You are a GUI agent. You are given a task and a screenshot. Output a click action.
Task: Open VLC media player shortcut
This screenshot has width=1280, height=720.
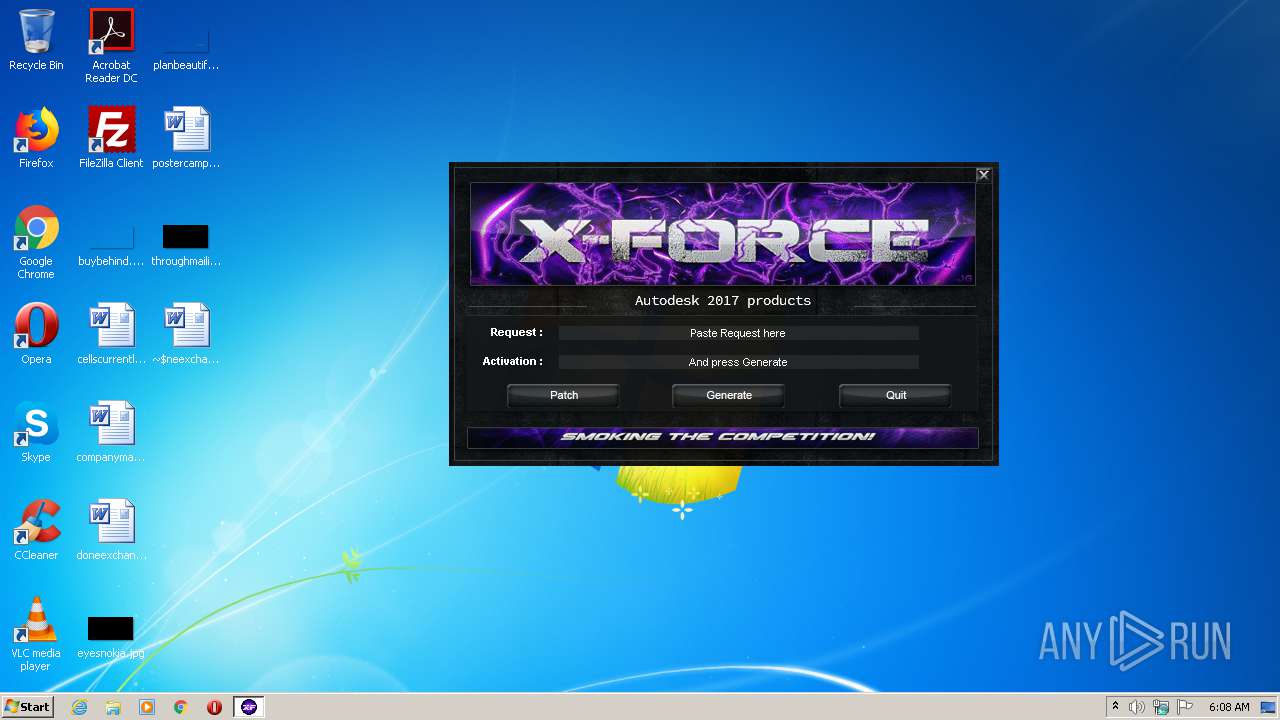[x=36, y=634]
